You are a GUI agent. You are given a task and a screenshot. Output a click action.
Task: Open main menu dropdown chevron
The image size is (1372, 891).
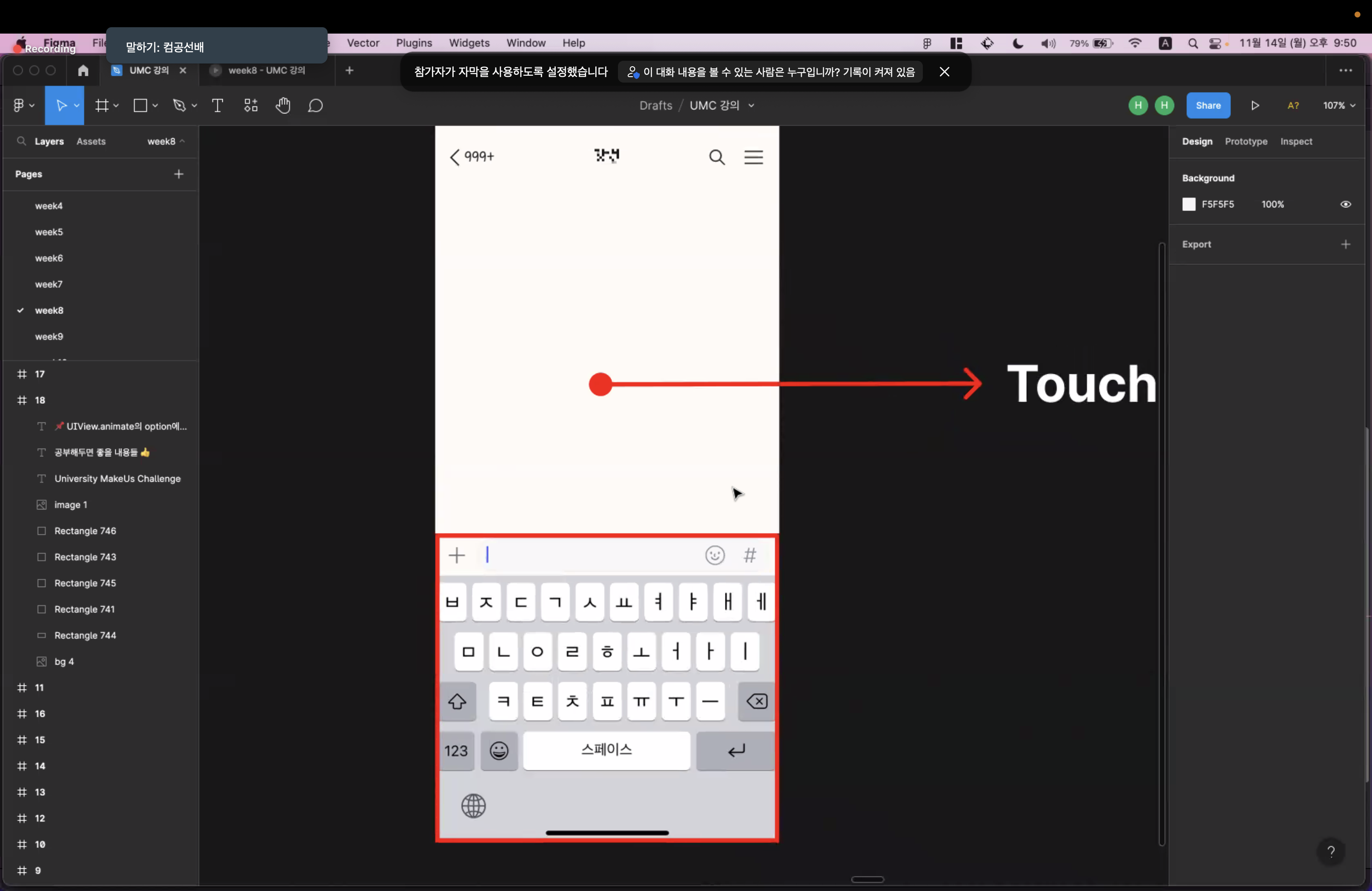(32, 105)
